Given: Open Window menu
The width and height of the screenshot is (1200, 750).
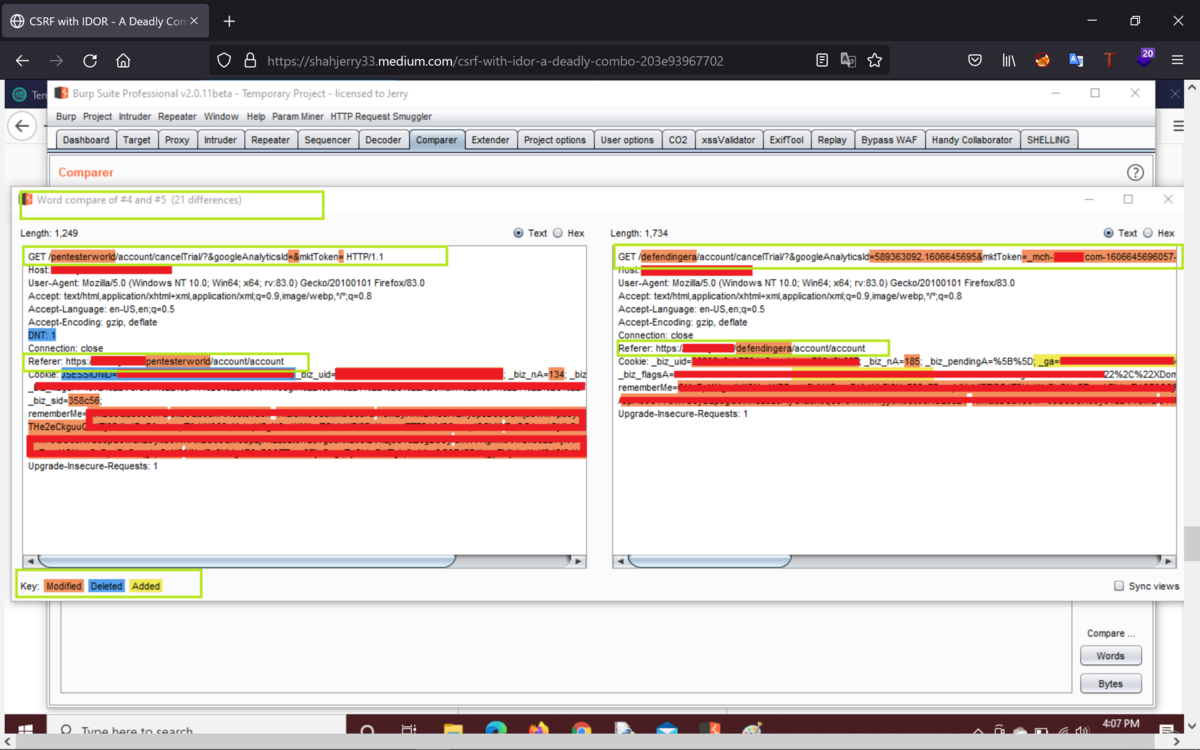Looking at the screenshot, I should tap(221, 117).
